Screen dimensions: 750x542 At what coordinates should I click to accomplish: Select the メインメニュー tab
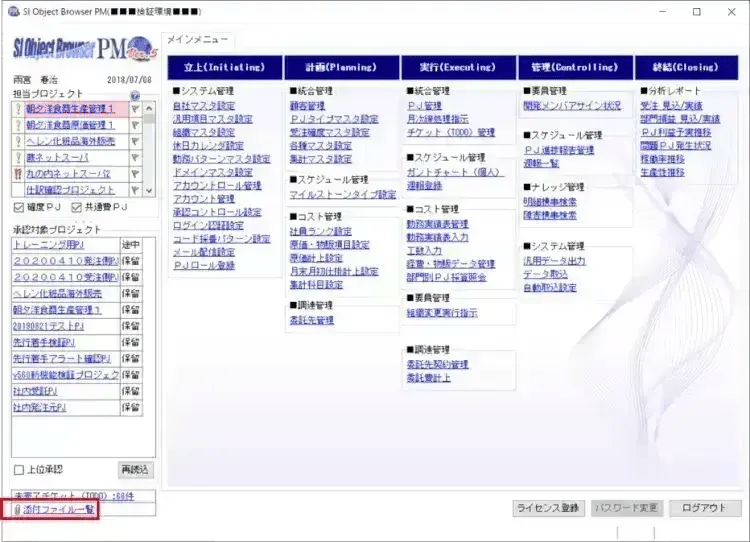tap(198, 39)
